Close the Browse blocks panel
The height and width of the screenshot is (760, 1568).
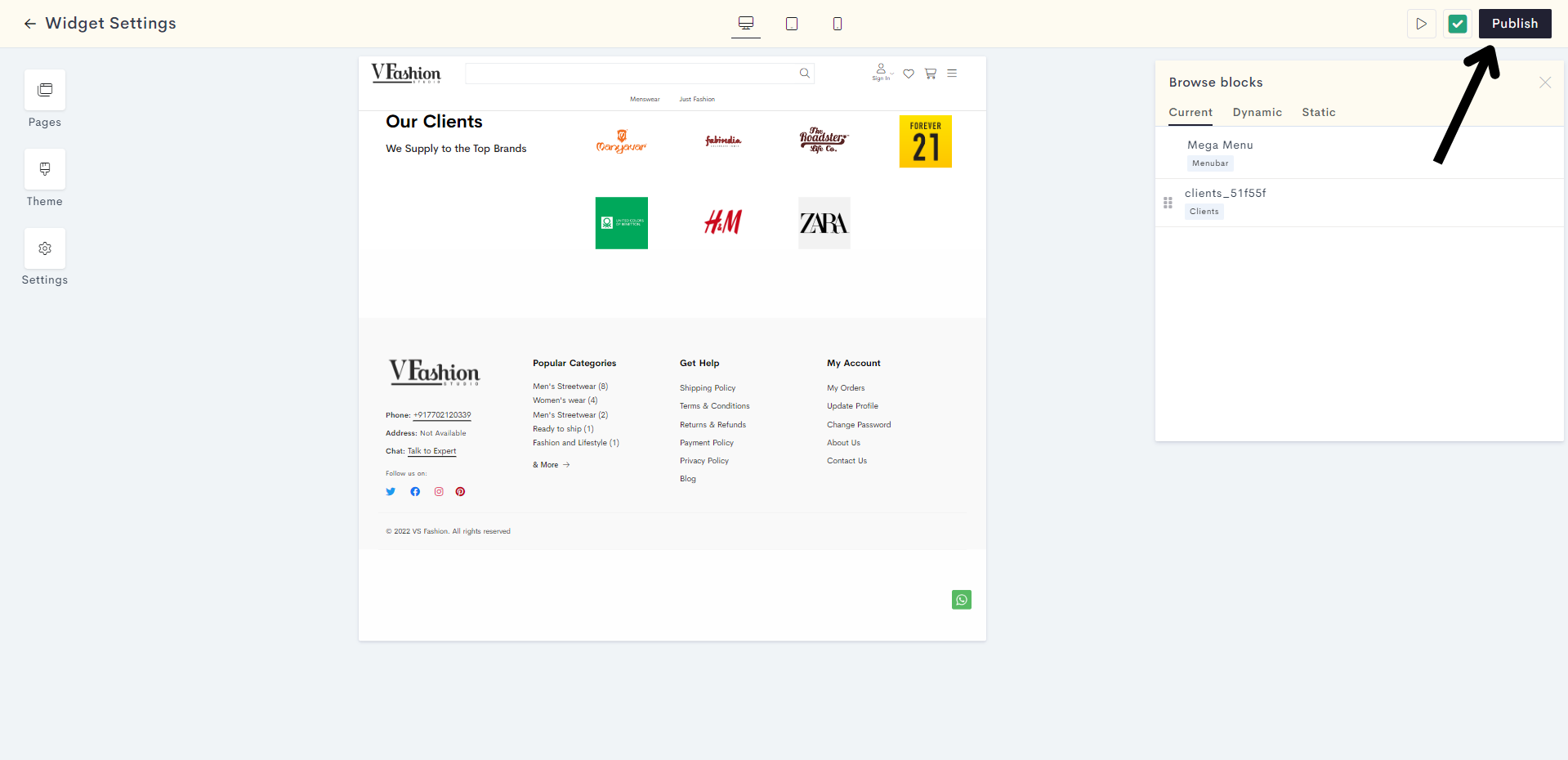1545,83
